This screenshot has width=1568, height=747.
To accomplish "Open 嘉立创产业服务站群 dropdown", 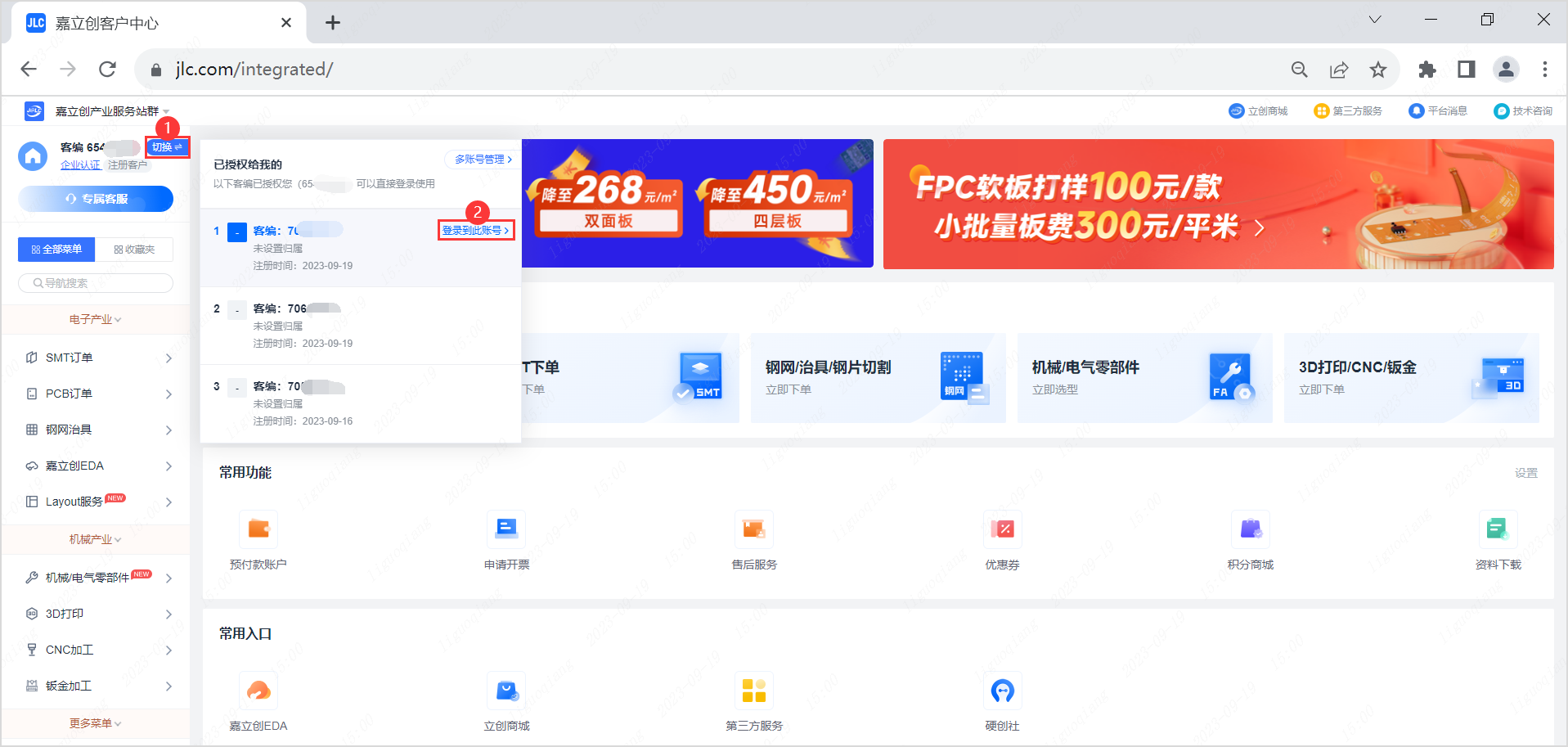I will pyautogui.click(x=111, y=111).
